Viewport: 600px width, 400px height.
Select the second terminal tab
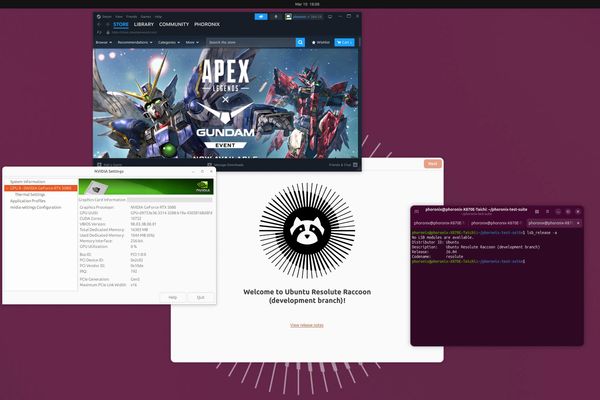(x=497, y=223)
